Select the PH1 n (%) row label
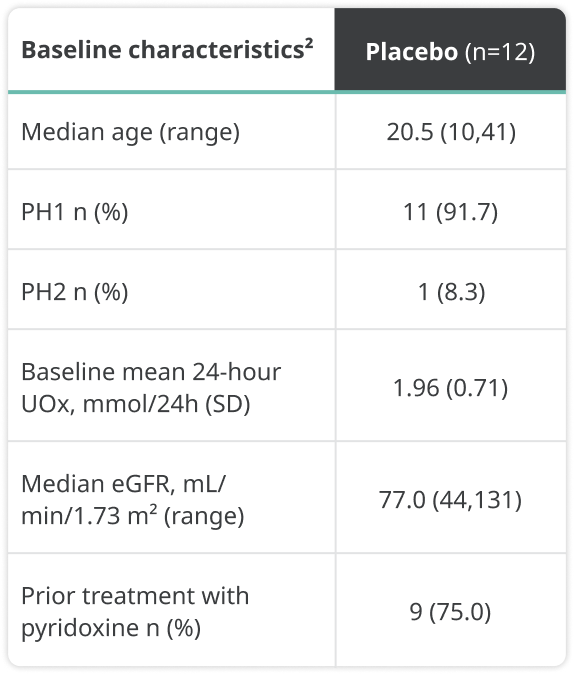The height and width of the screenshot is (675, 574). point(75,212)
